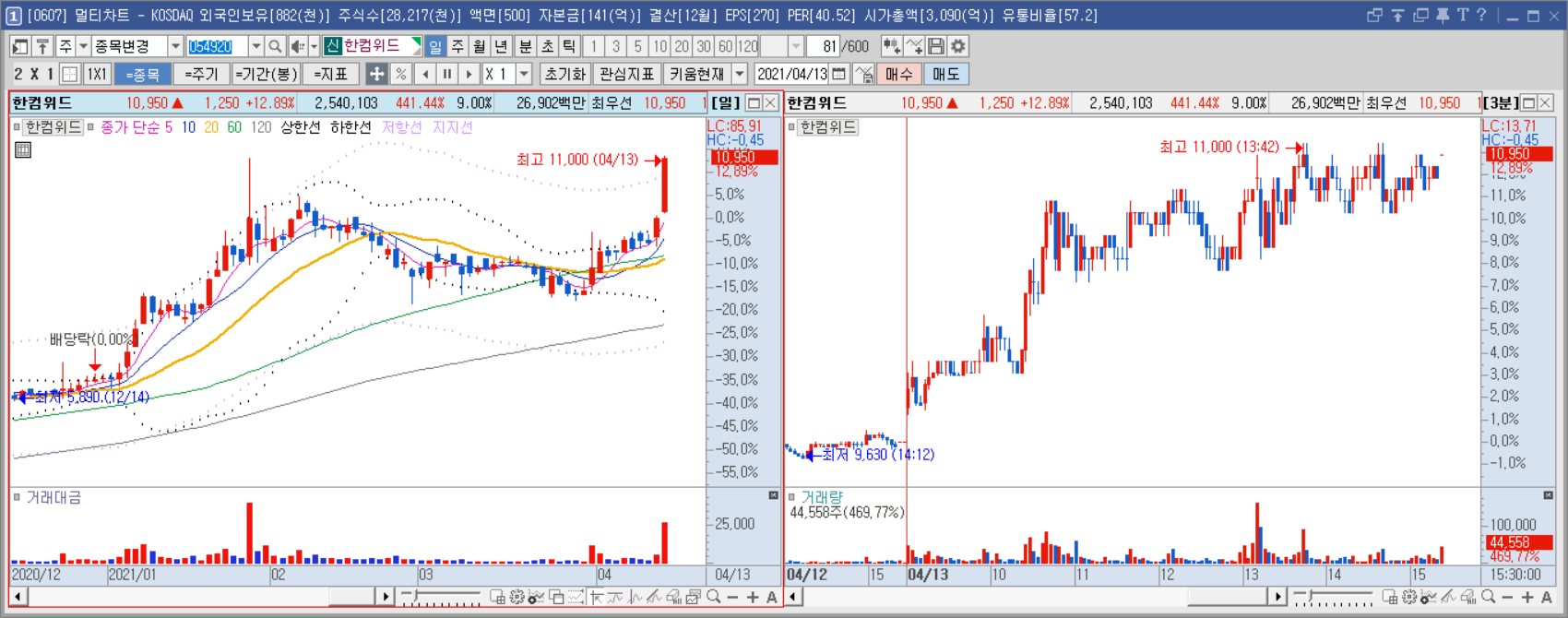Adjust the right chart zoom slider
This screenshot has height=618, width=1568.
pyautogui.click(x=1334, y=597)
